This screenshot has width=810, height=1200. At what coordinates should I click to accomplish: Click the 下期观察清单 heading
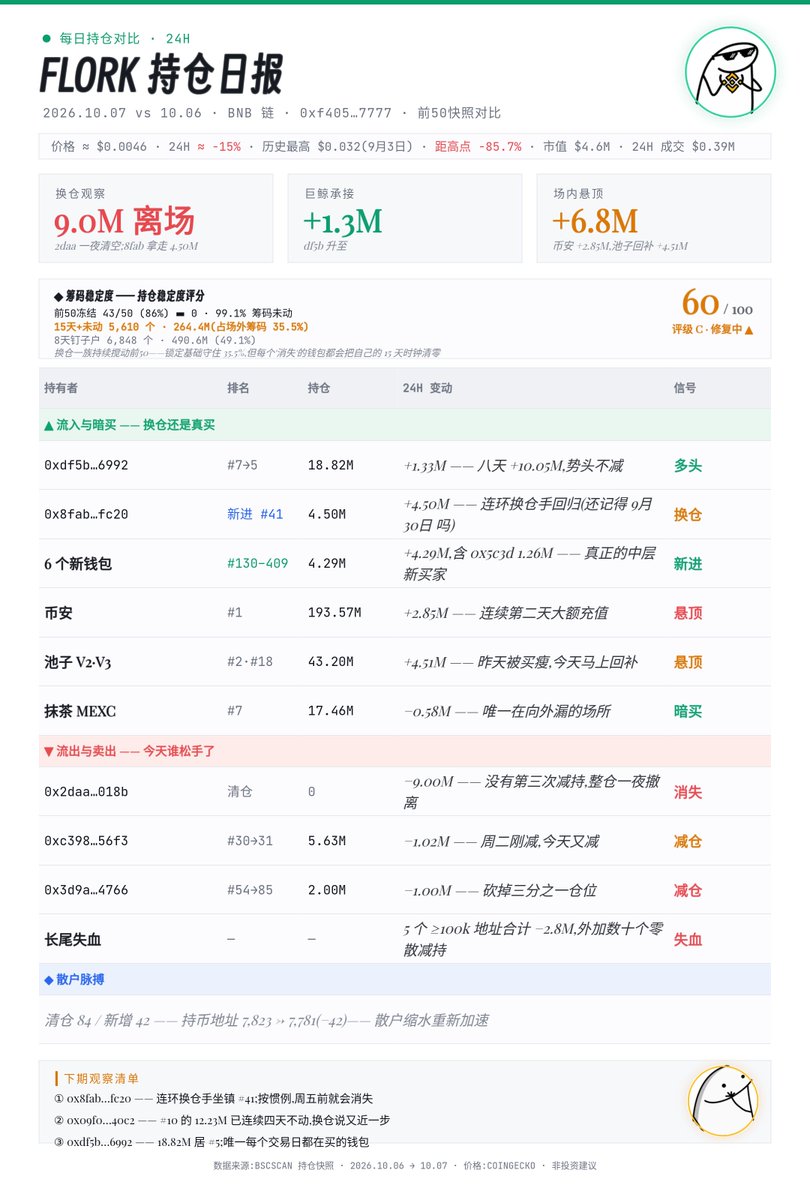[101, 1078]
